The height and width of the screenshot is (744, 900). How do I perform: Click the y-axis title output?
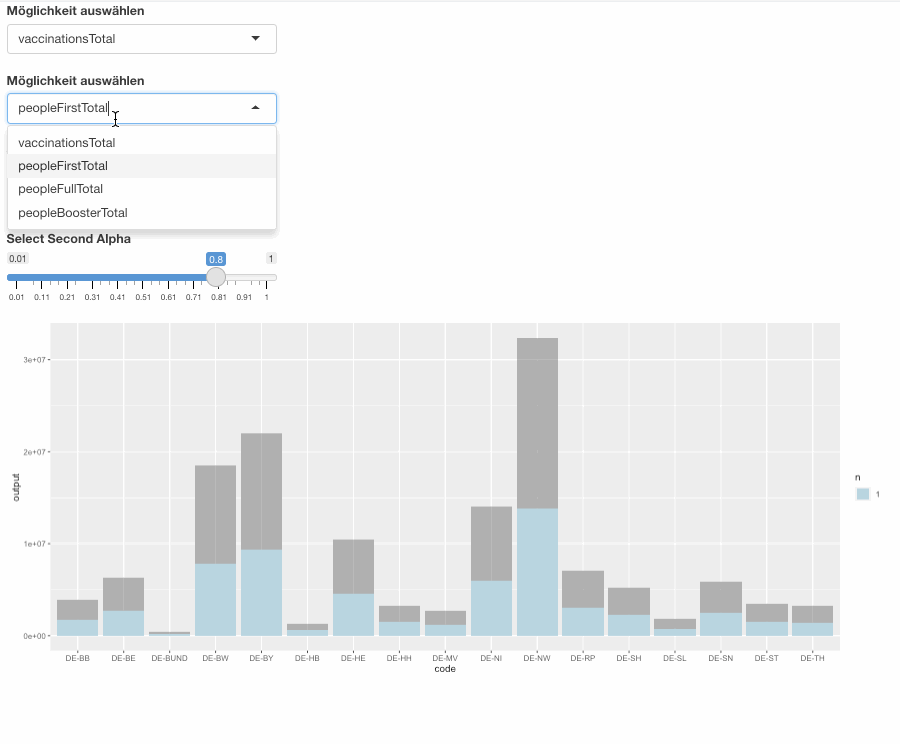(x=16, y=487)
